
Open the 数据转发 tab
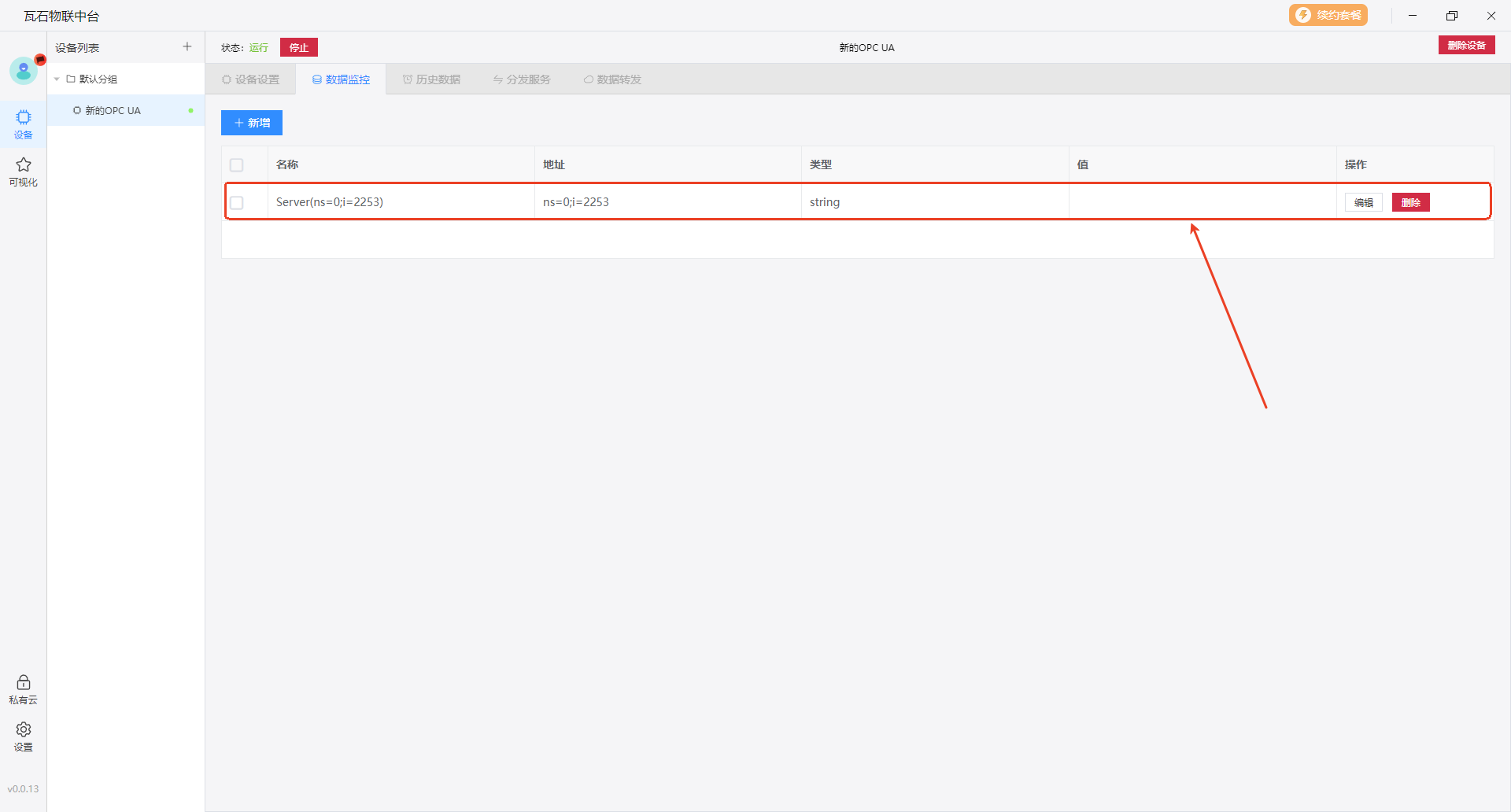pos(612,79)
